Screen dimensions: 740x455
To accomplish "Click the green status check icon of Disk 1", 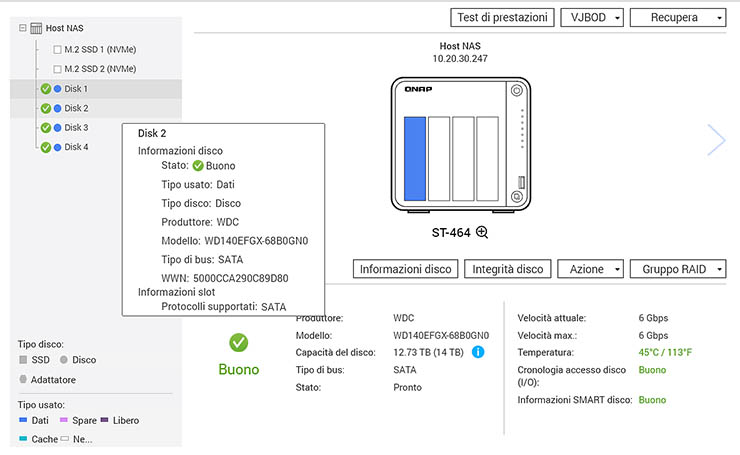I will 45,89.
